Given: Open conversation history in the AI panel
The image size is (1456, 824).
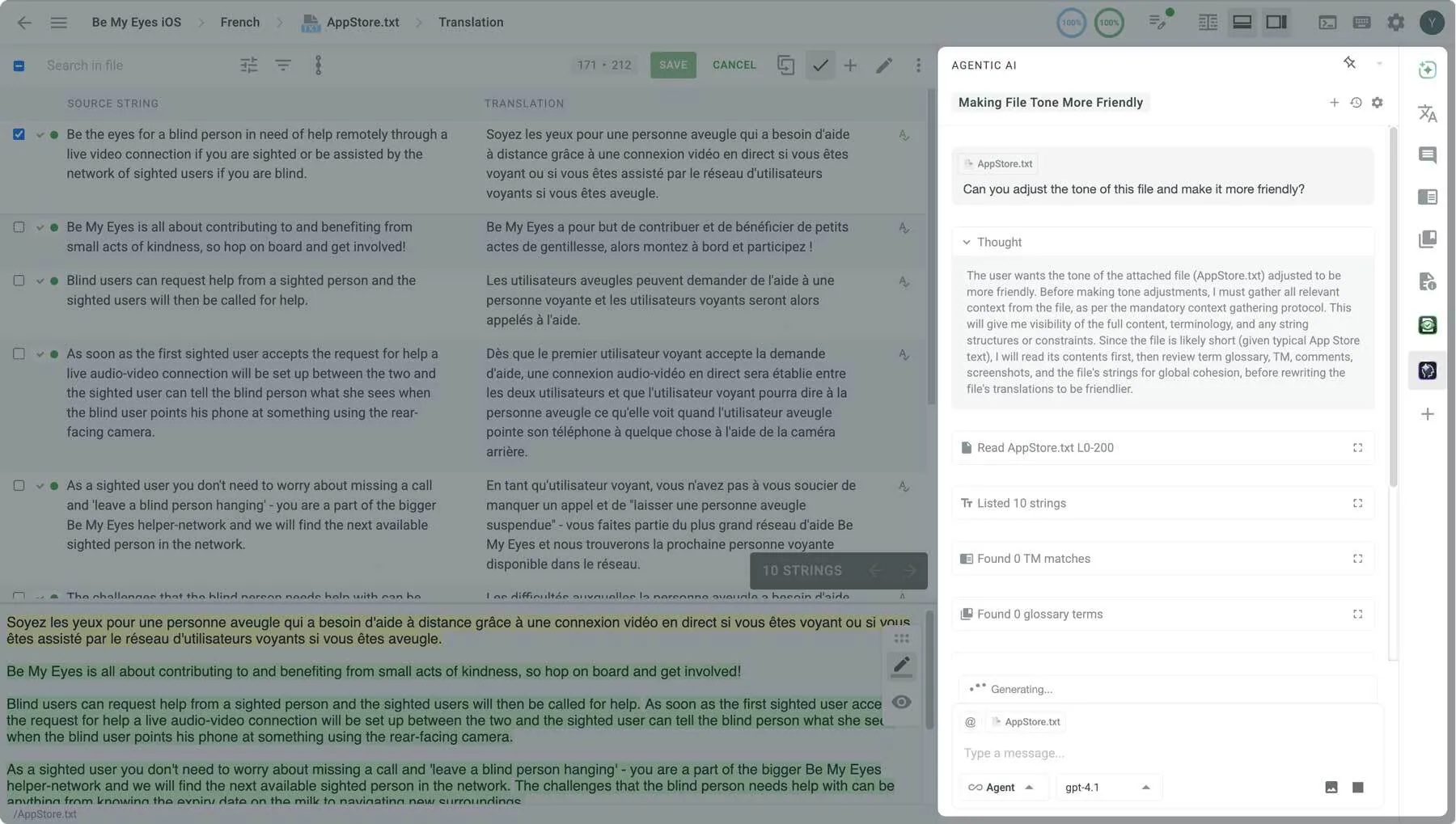Looking at the screenshot, I should (x=1356, y=103).
